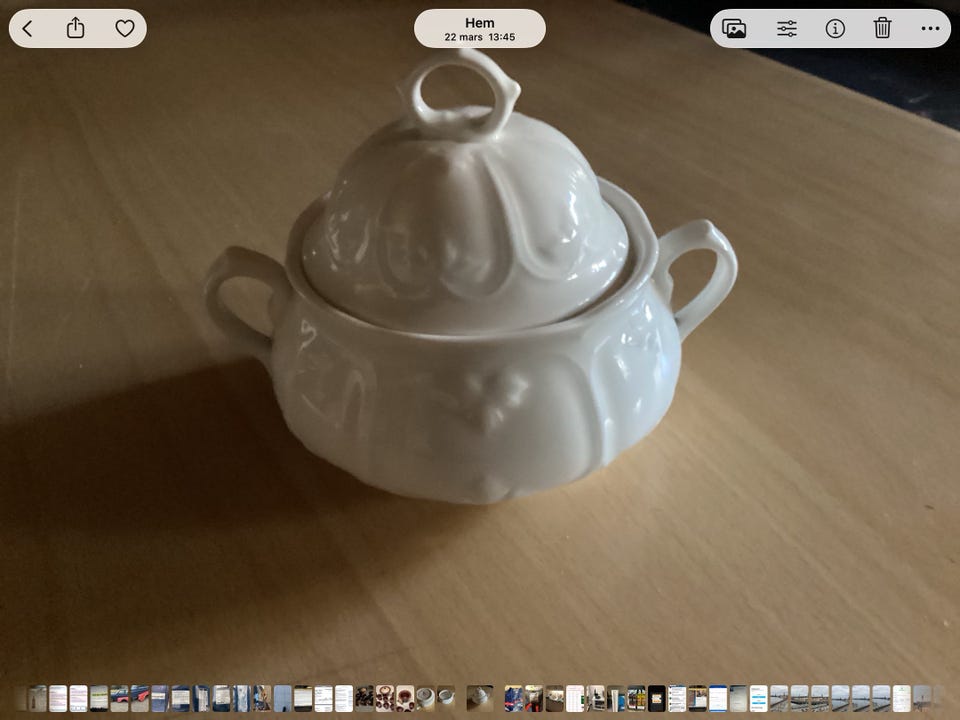The image size is (960, 720).
Task: Favorite this photo with the heart
Action: click(125, 29)
